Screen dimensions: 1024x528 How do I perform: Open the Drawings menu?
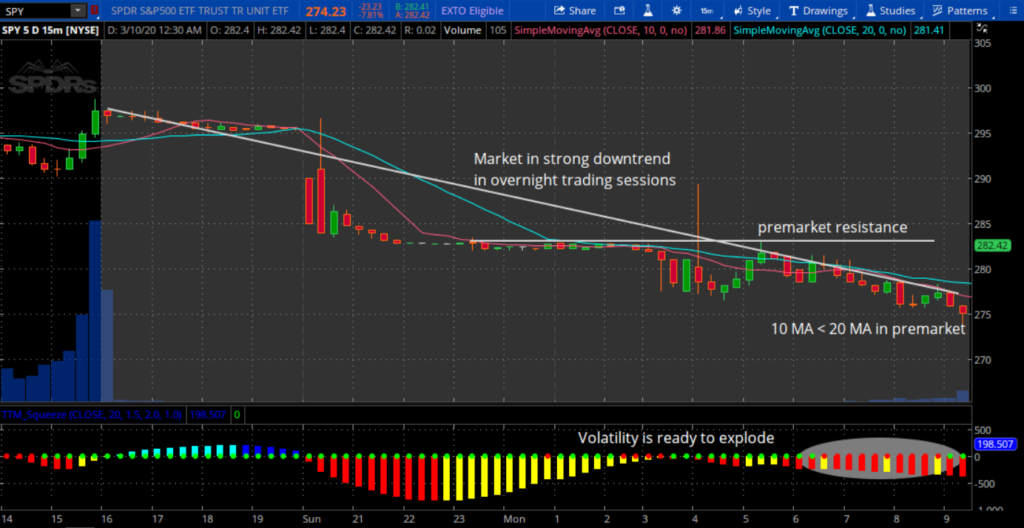pos(818,10)
